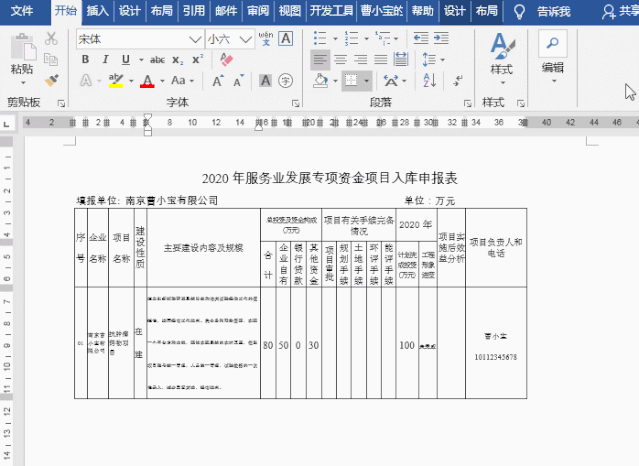Click the Phonetic Guide wén icon
Viewport: 639px width, 466px height.
coord(265,39)
